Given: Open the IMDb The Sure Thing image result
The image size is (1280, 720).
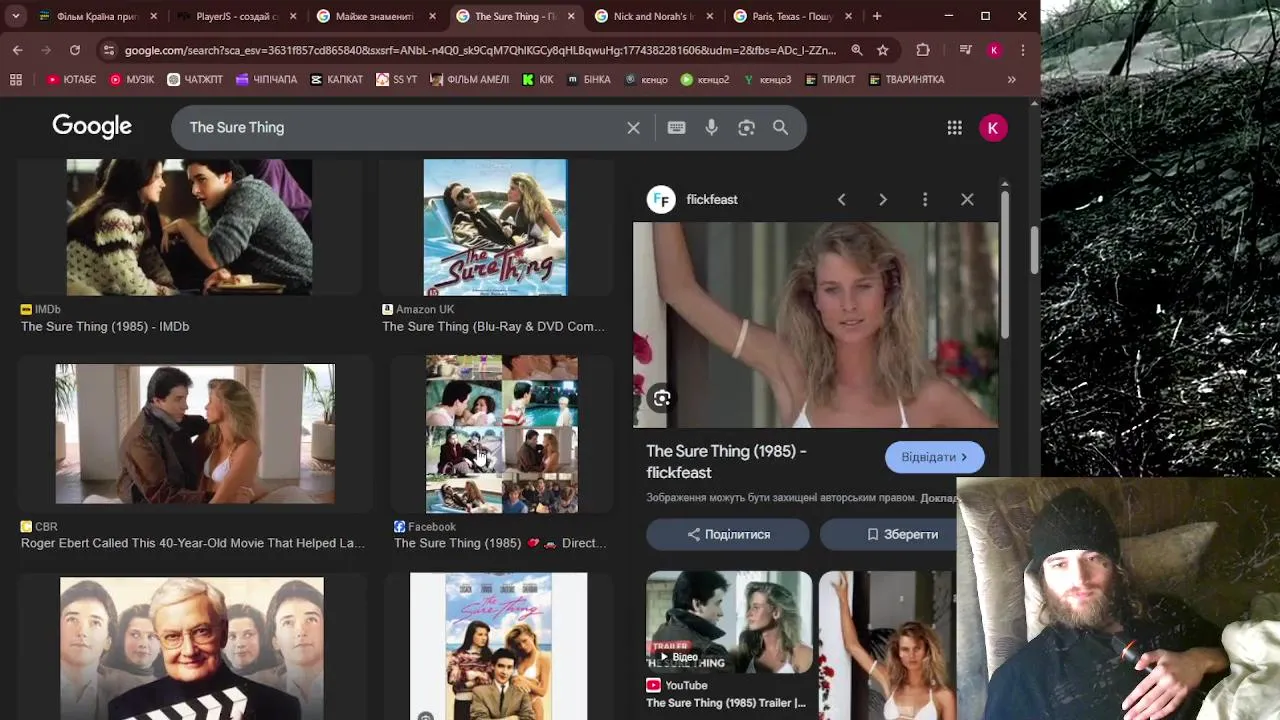Looking at the screenshot, I should pos(189,227).
